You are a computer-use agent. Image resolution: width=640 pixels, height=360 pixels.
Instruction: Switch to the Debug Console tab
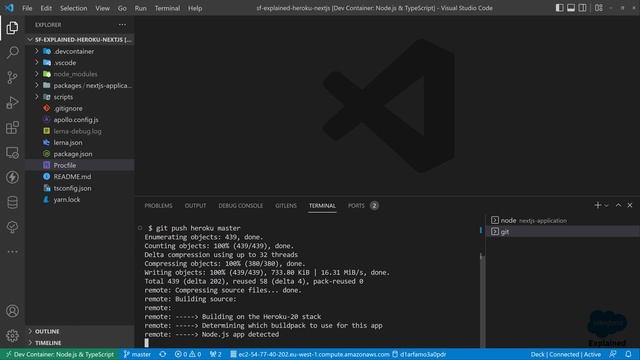pyautogui.click(x=240, y=206)
